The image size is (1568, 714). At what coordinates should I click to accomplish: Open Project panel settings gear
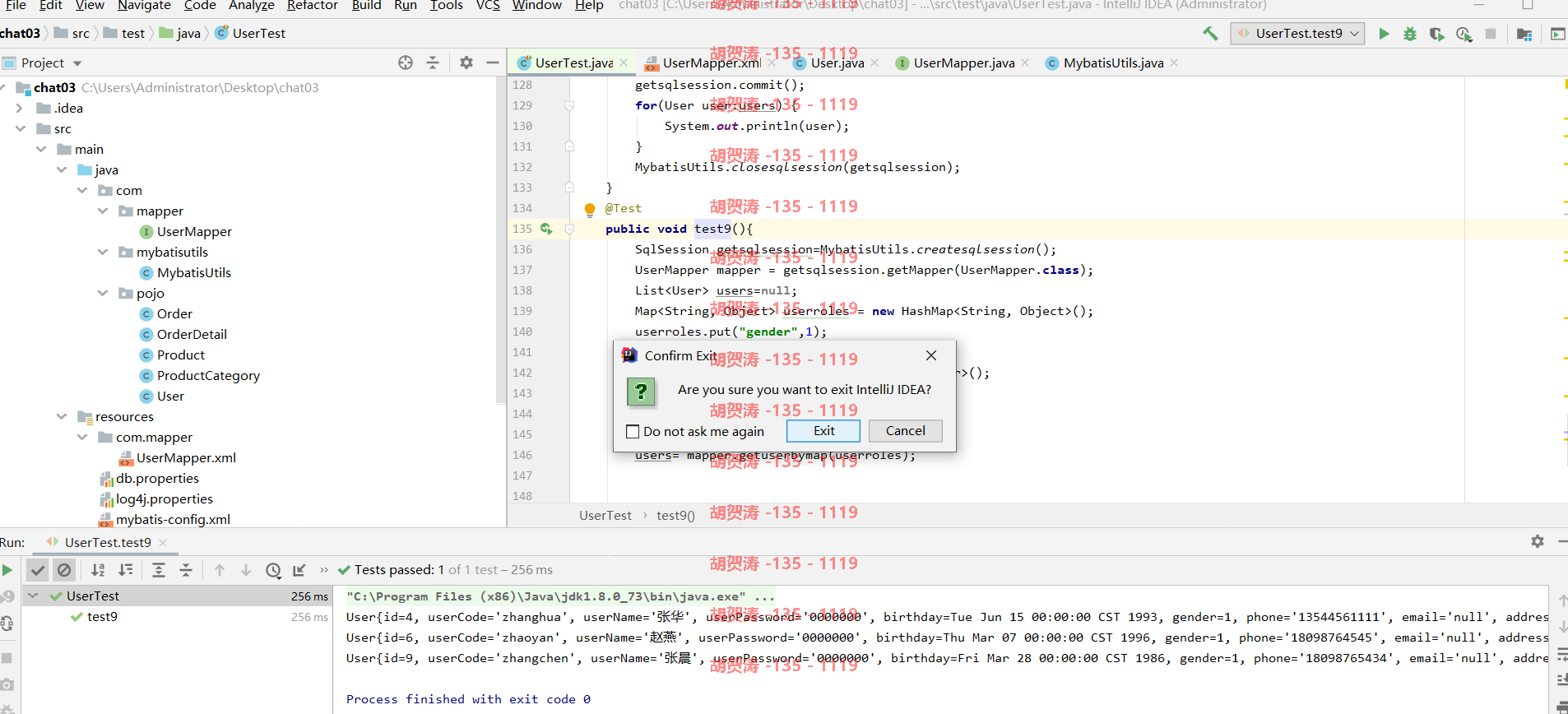pyautogui.click(x=466, y=63)
